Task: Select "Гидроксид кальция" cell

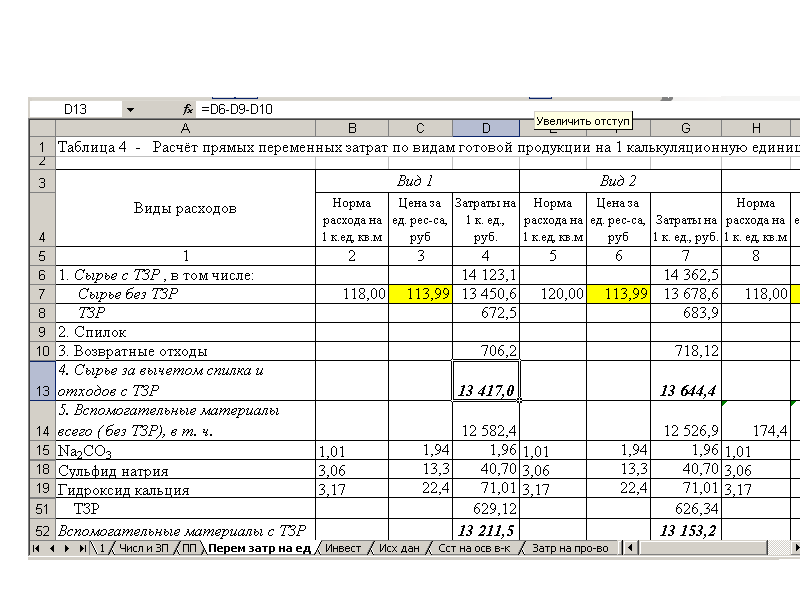Action: [x=185, y=488]
